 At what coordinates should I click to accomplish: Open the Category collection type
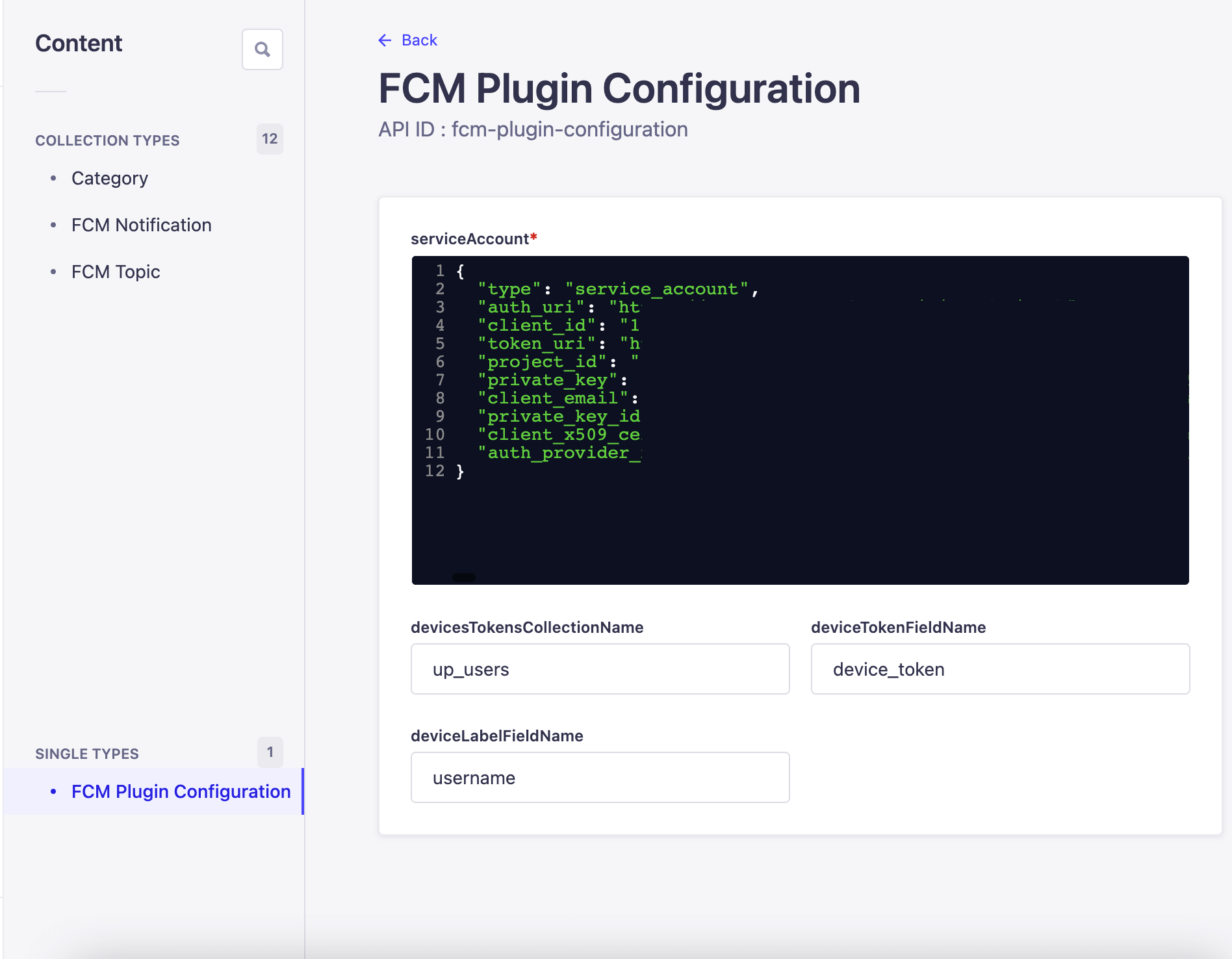point(110,178)
